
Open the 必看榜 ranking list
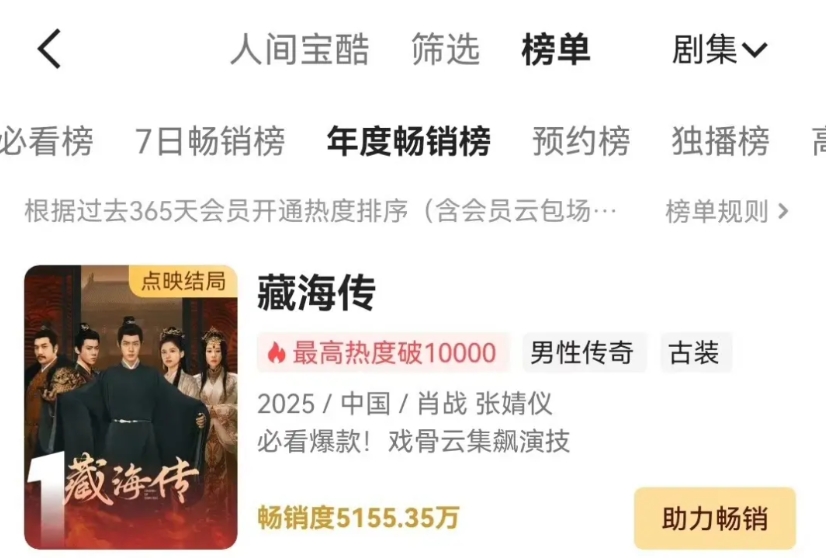tap(46, 141)
